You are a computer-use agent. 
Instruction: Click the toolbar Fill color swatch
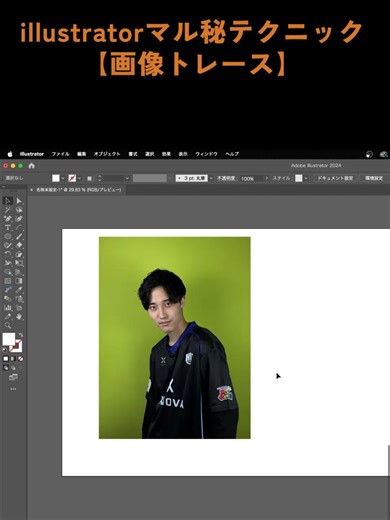pyautogui.click(x=9, y=339)
